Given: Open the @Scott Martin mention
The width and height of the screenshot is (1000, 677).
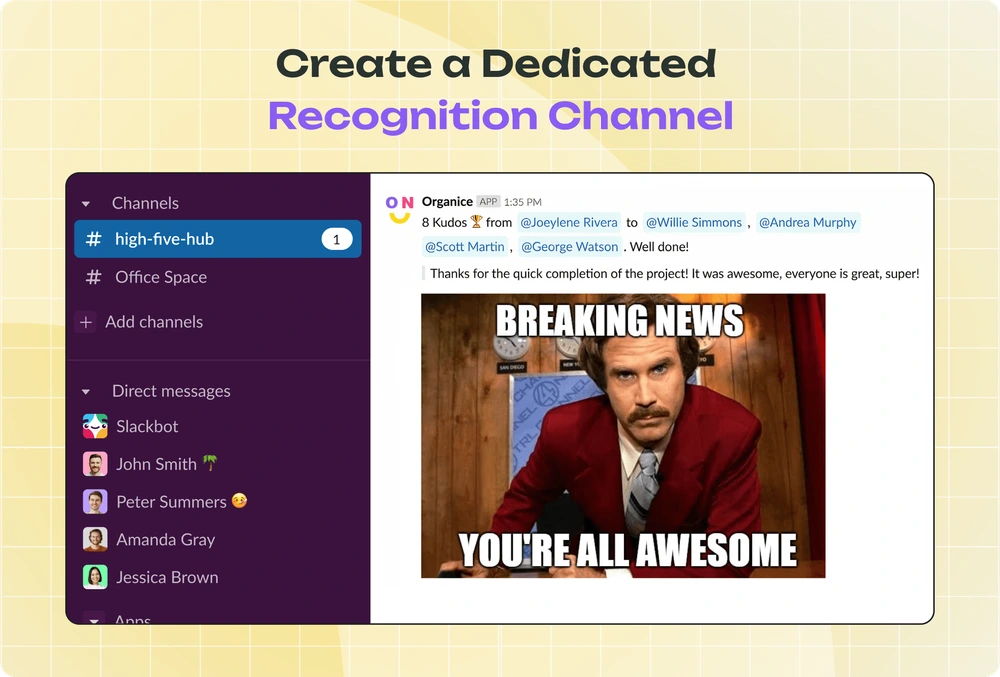Looking at the screenshot, I should tap(464, 247).
